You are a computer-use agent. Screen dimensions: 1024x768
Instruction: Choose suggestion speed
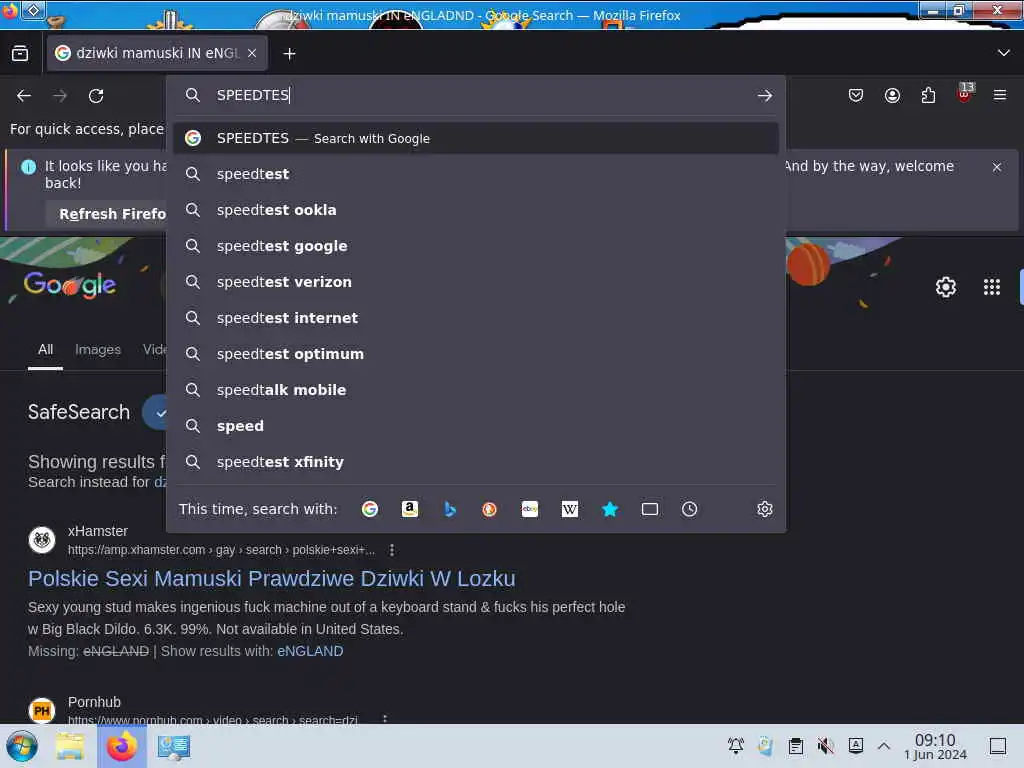pyautogui.click(x=475, y=425)
